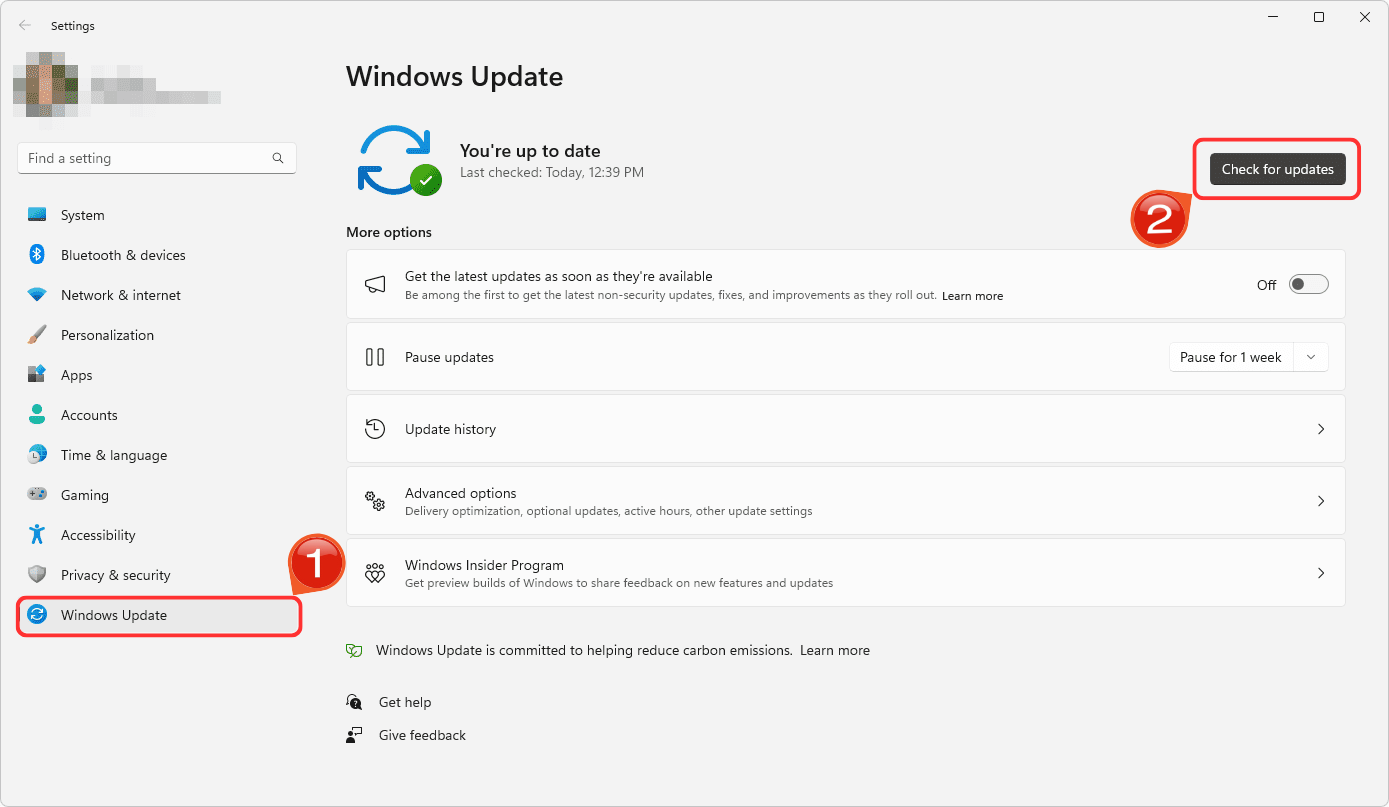Screen dimensions: 1389x807
Task: Open the carbon emissions Learn more link
Action: [x=835, y=650]
